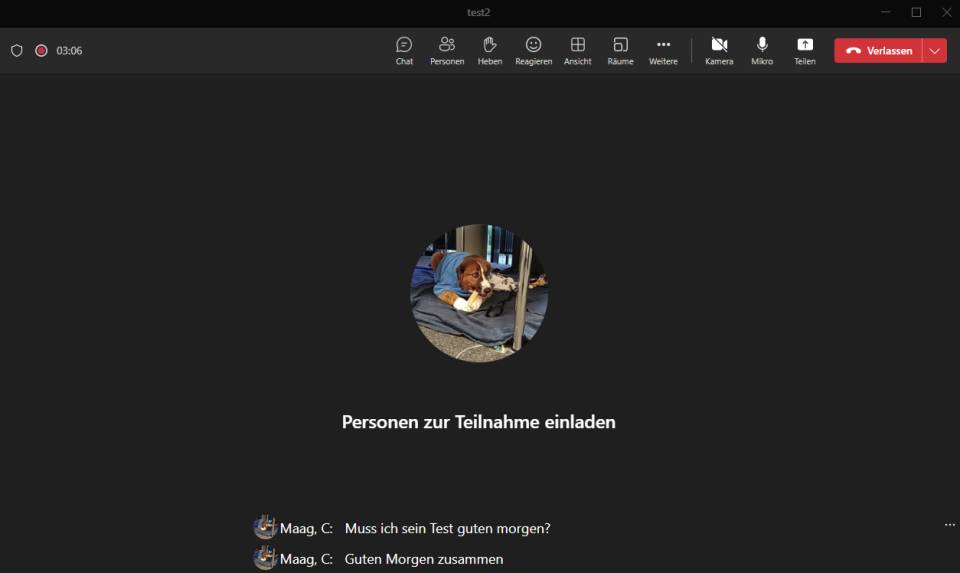Raise hand with Heben icon

pyautogui.click(x=490, y=50)
